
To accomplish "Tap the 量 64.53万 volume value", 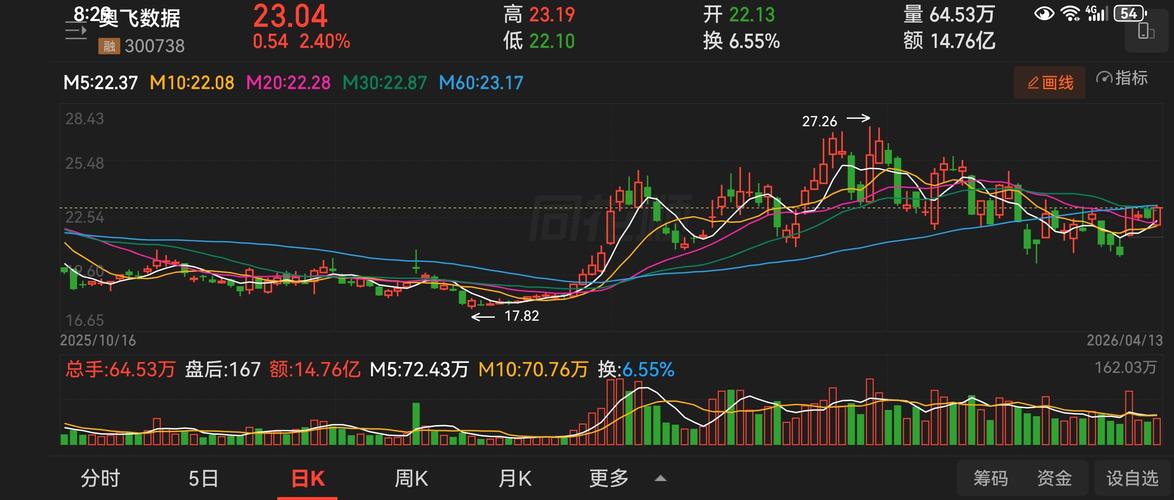I will (x=949, y=14).
